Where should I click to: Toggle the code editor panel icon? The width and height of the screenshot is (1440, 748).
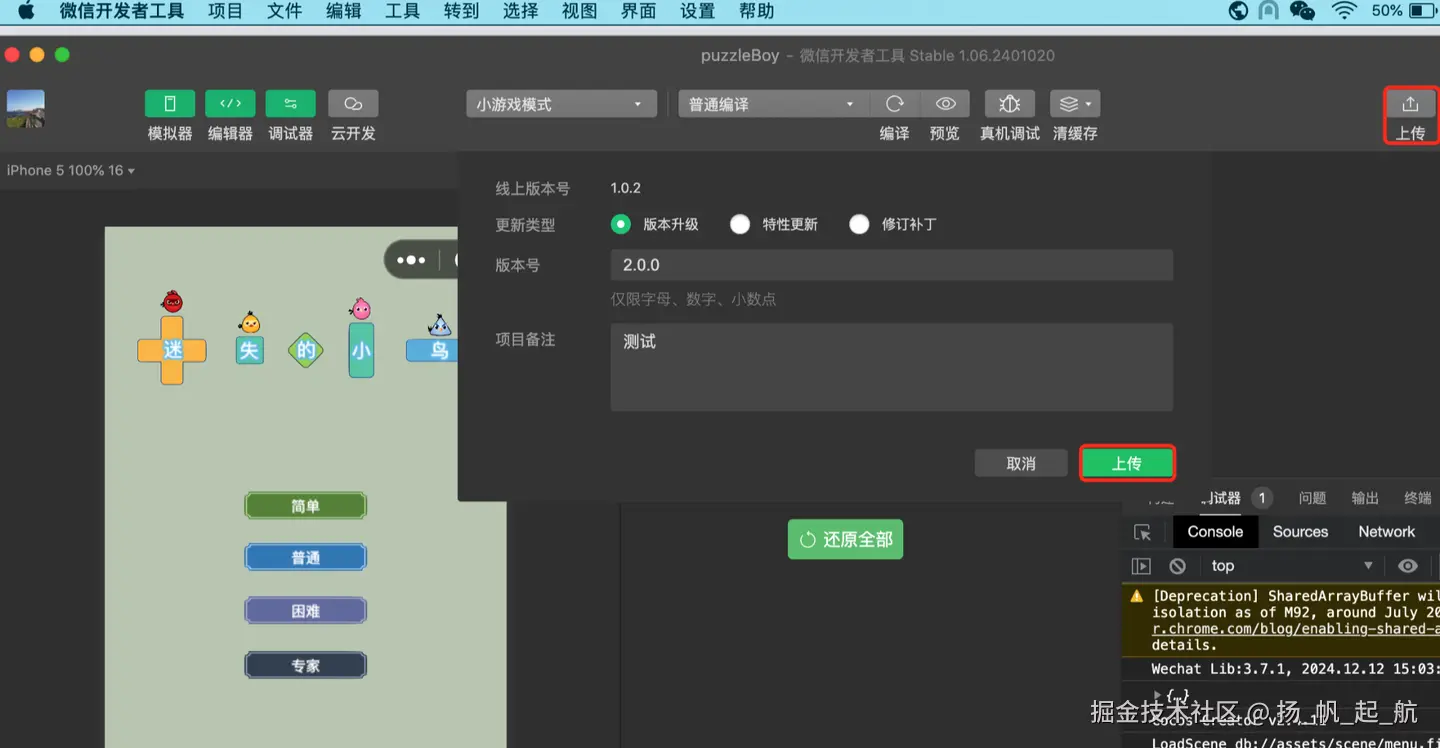click(230, 104)
